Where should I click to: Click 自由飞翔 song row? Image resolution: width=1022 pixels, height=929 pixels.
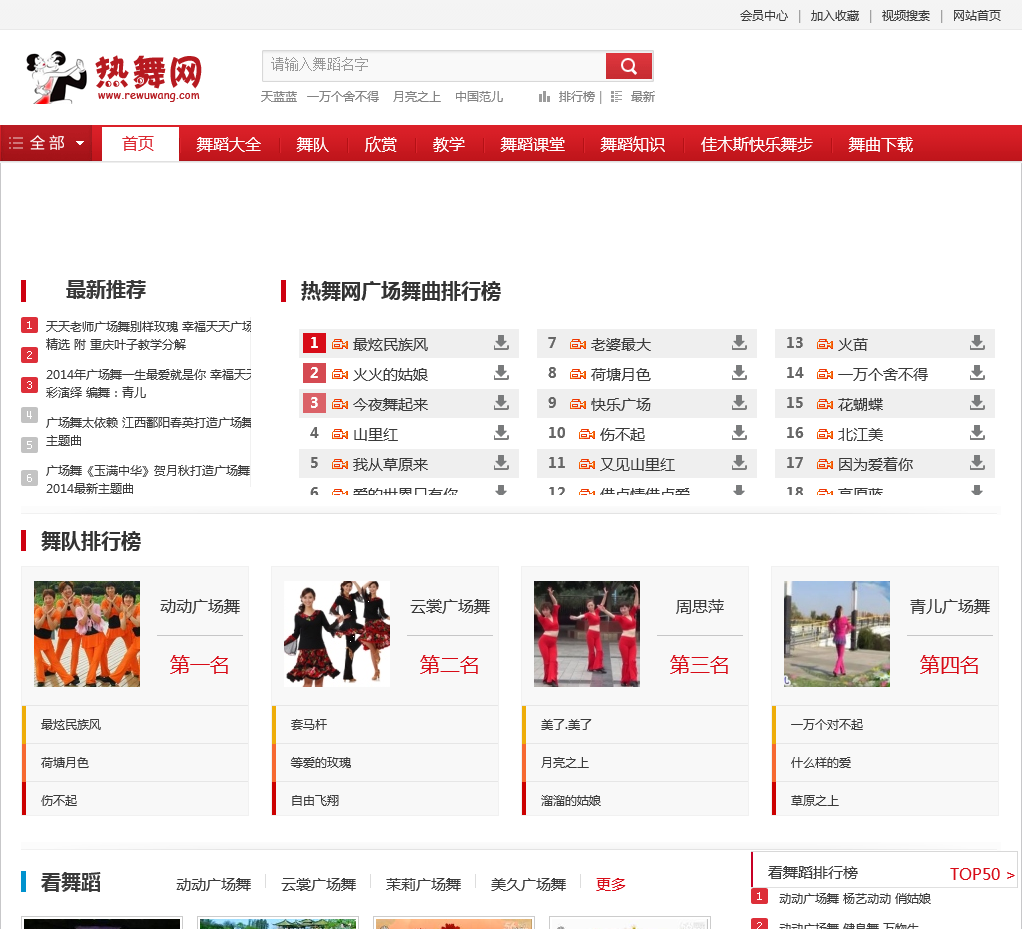click(x=385, y=800)
